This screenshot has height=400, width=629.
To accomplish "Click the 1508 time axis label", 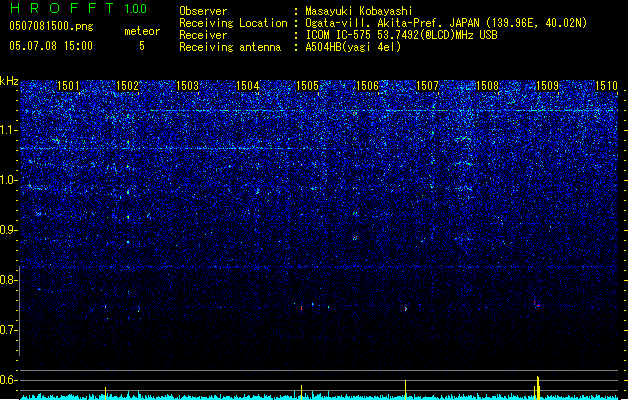I will click(487, 86).
